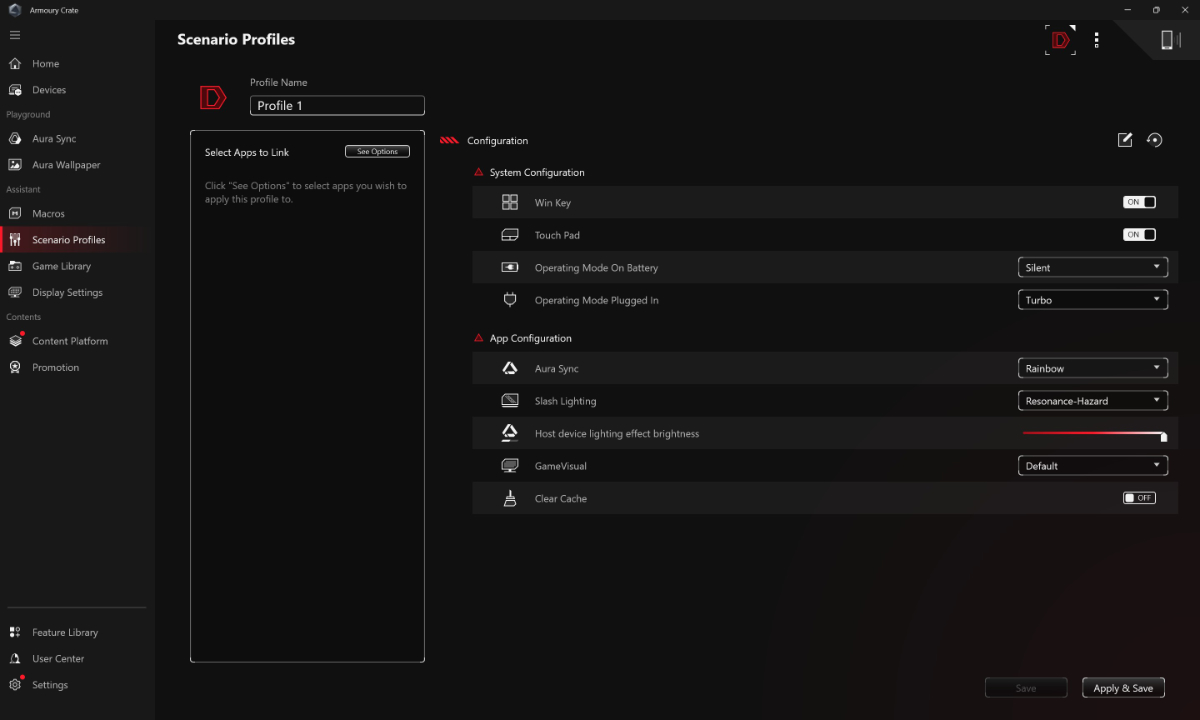Image resolution: width=1200 pixels, height=720 pixels.
Task: Toggle the Clear Cache switch
Action: pos(1140,498)
